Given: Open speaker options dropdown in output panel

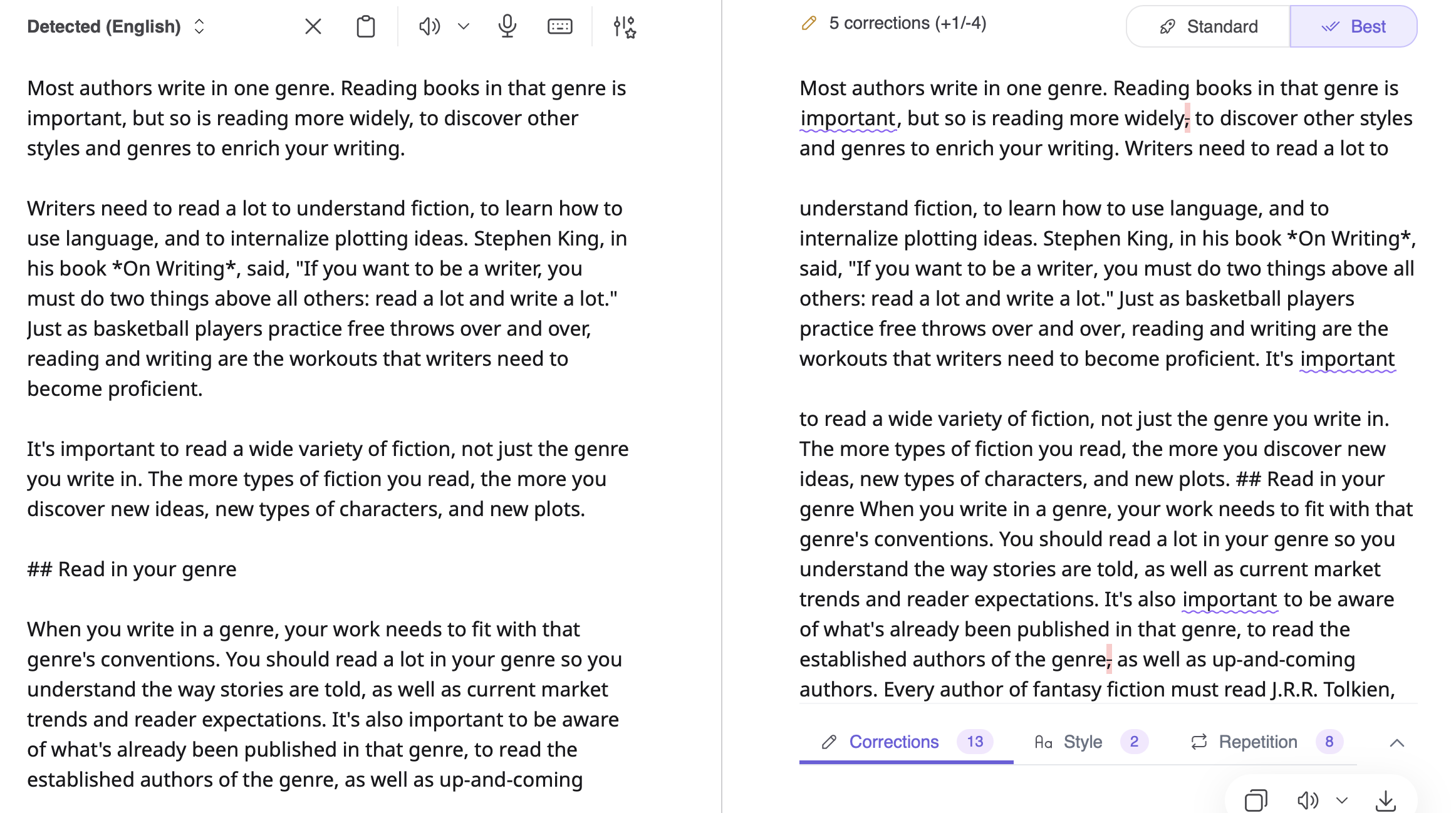Looking at the screenshot, I should pos(1342,800).
